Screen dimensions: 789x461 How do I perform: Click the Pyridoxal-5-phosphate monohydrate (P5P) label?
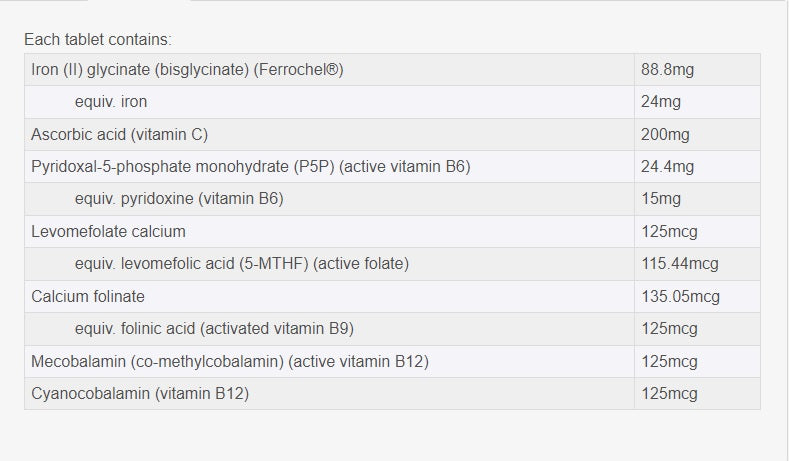coord(250,166)
